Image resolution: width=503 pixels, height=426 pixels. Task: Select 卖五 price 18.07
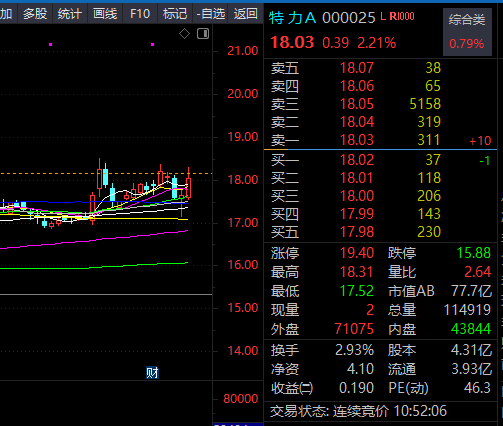coord(357,68)
